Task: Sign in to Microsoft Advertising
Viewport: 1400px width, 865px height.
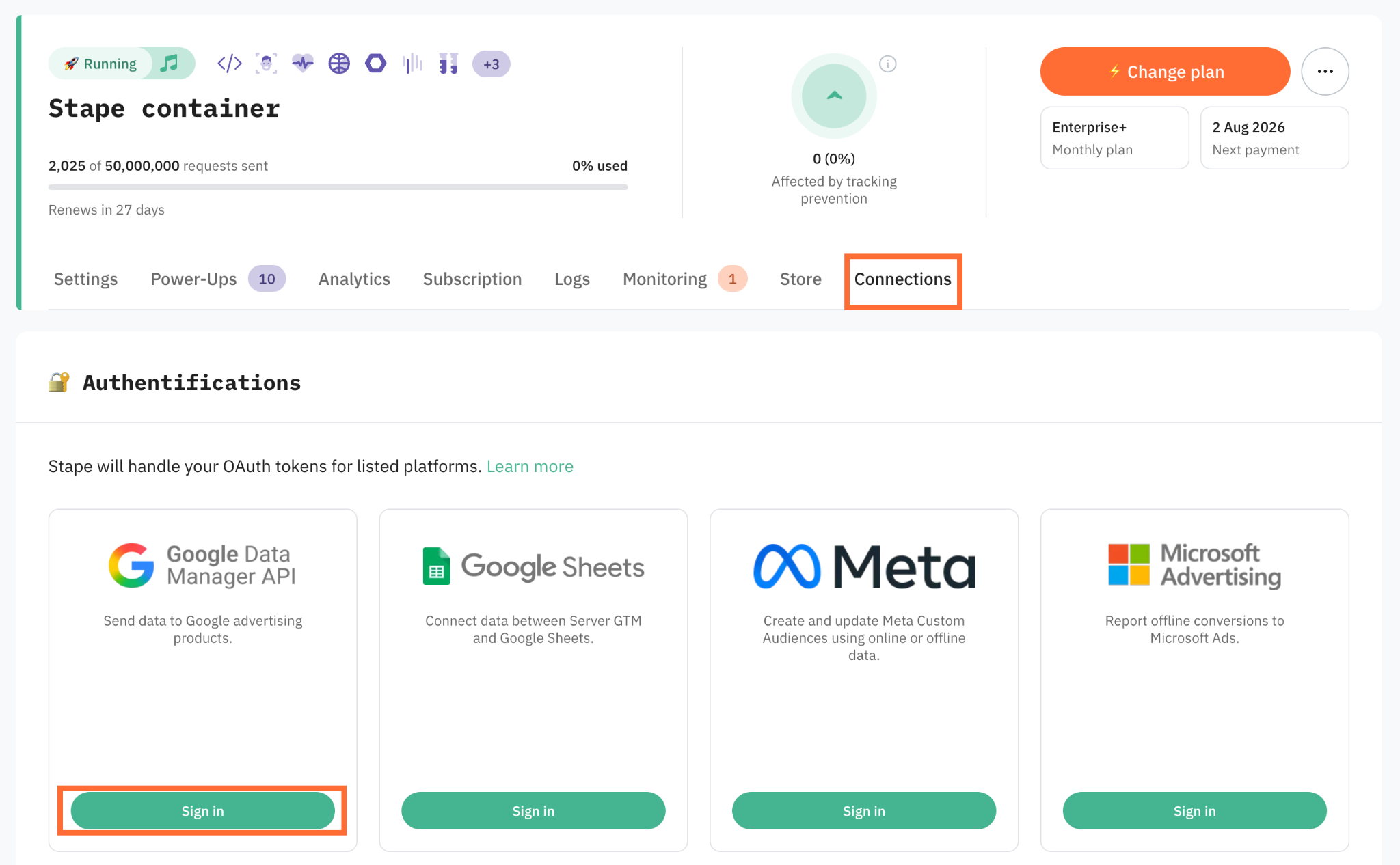Action: point(1195,810)
